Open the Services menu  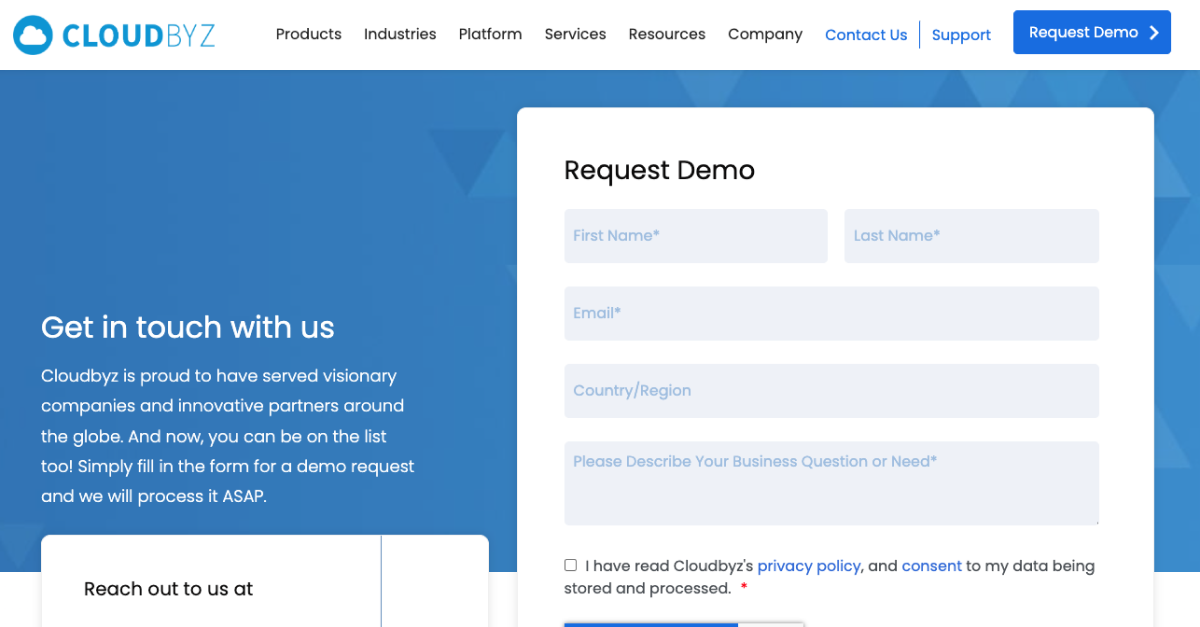click(x=575, y=34)
